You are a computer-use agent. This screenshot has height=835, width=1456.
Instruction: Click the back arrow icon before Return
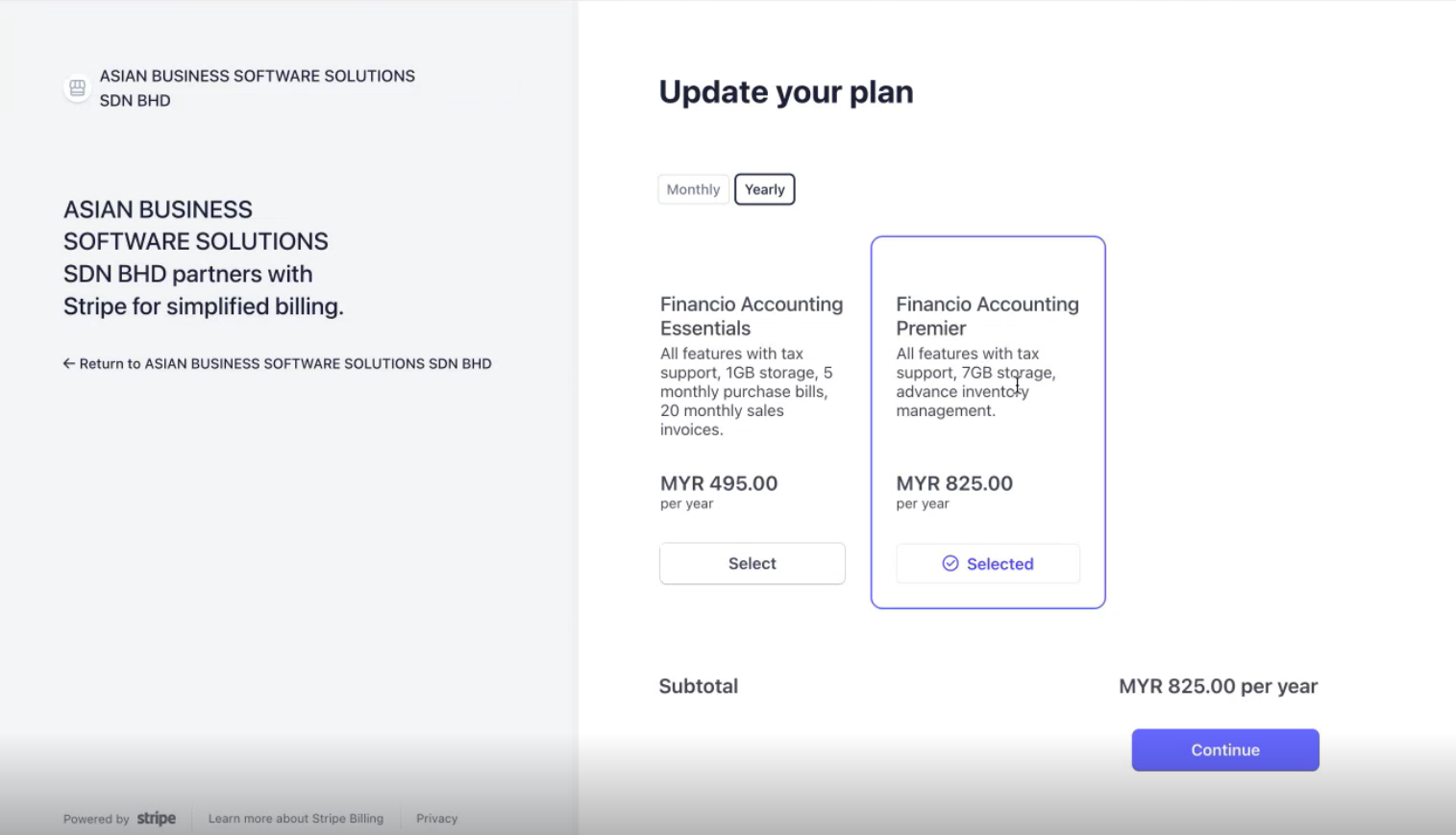pyautogui.click(x=69, y=363)
